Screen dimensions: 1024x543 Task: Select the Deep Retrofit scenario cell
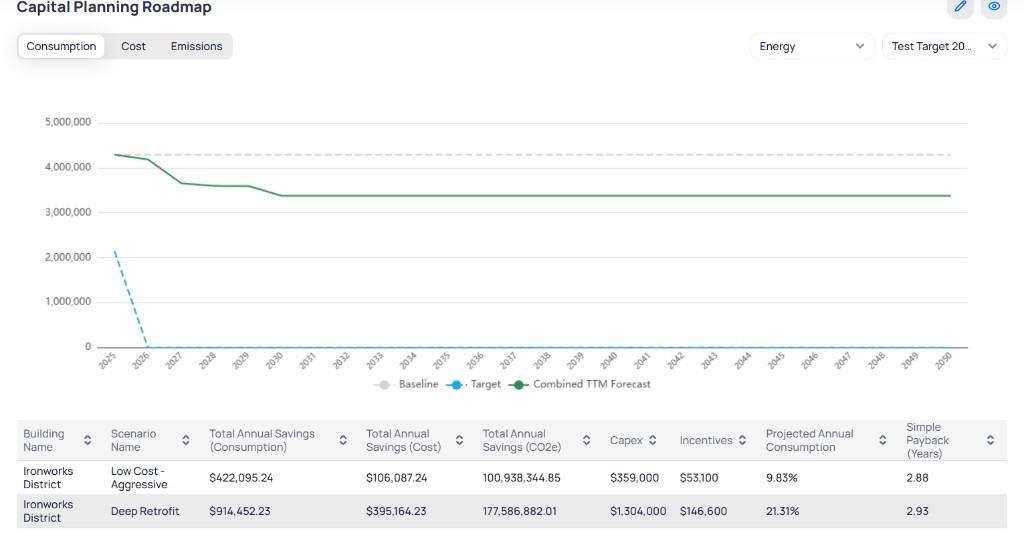145,511
